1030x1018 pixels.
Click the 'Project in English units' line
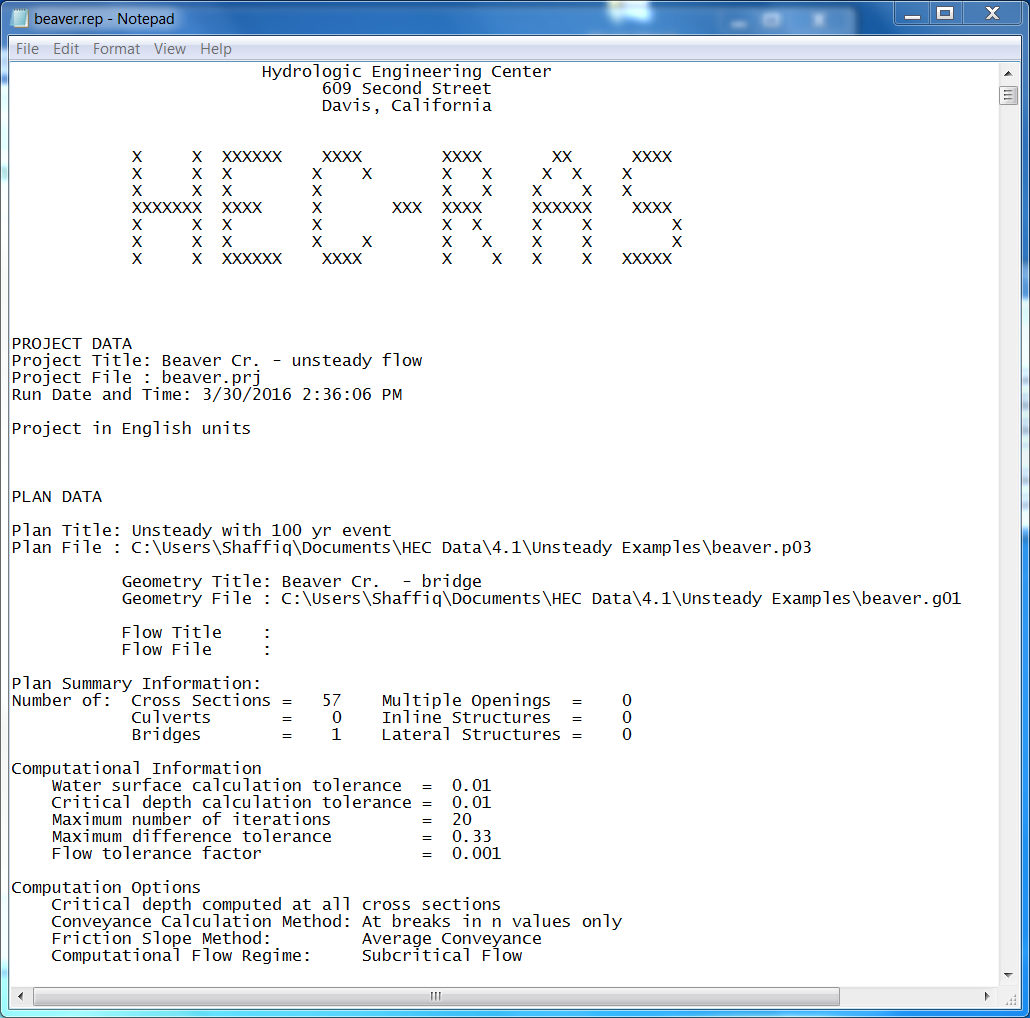pyautogui.click(x=131, y=429)
